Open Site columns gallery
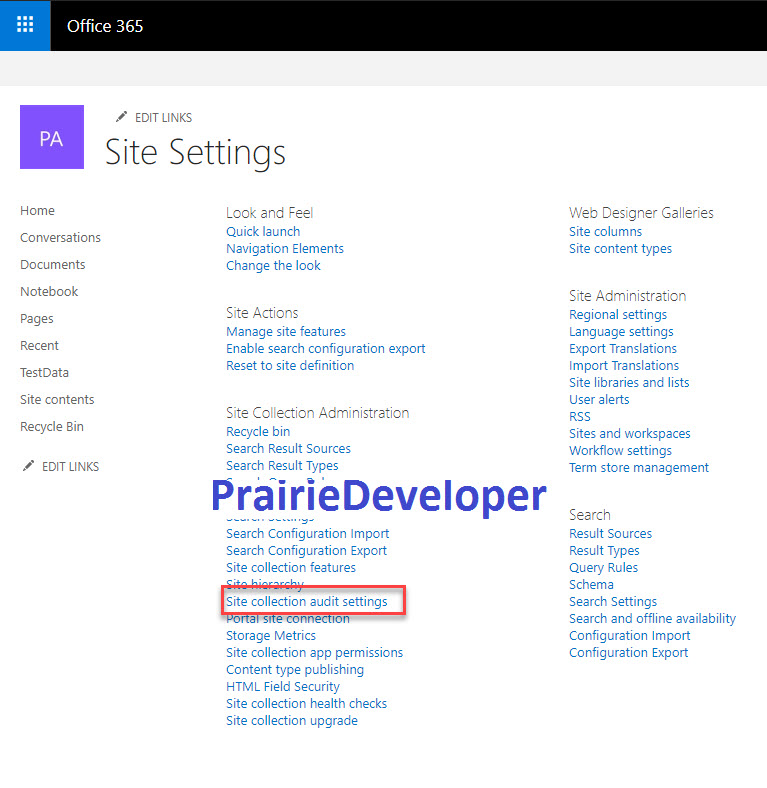The image size is (767, 788). point(605,232)
